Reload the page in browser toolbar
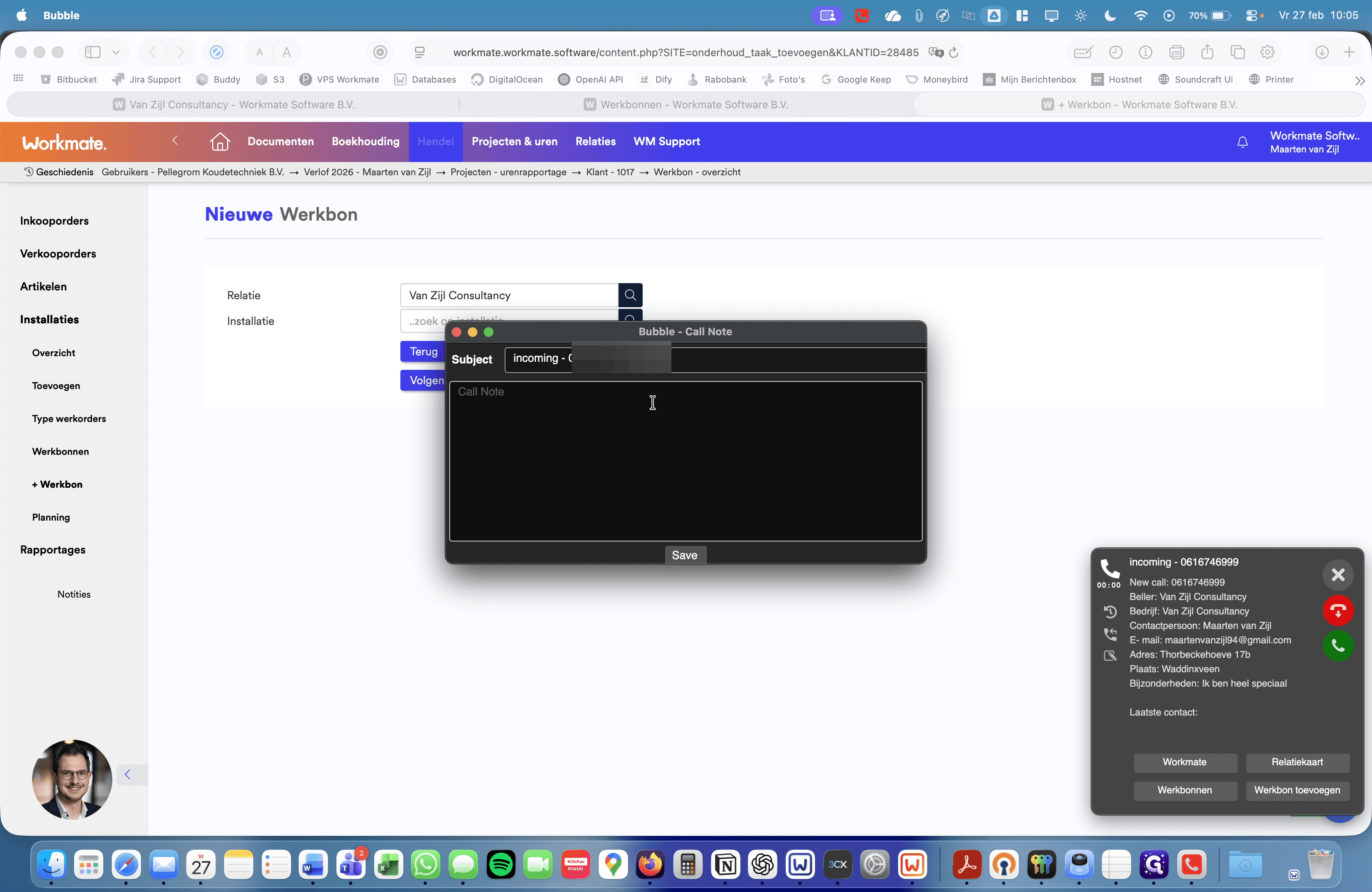 [954, 53]
